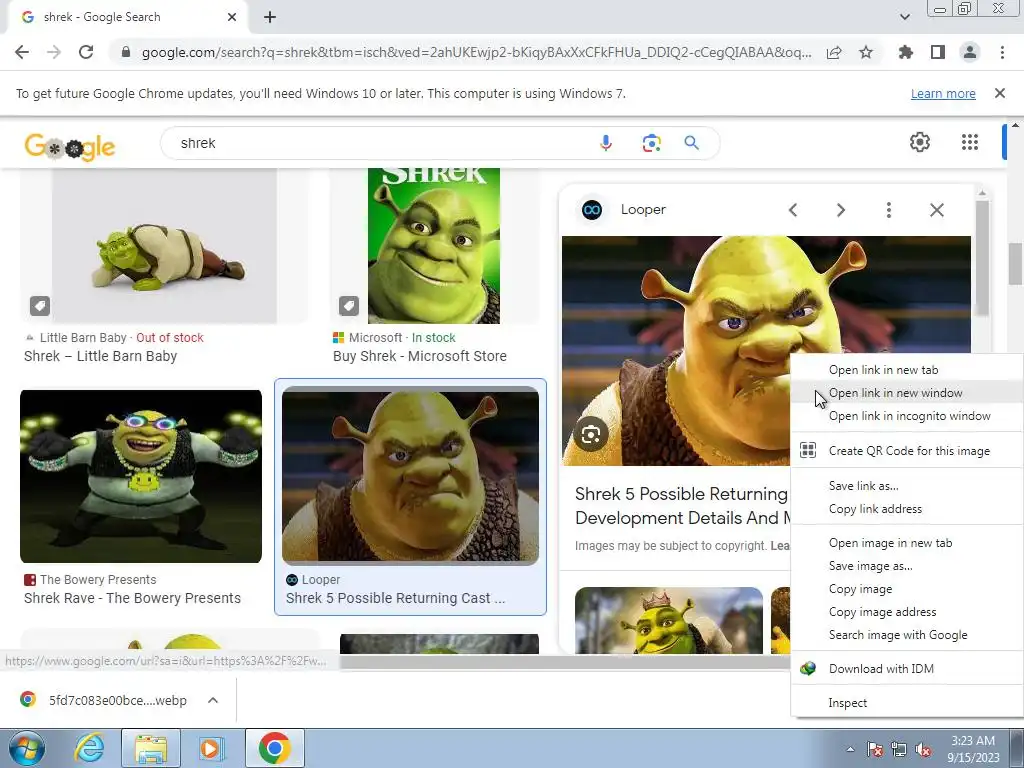The image size is (1024, 768).
Task: Click the Looper source name in preview header
Action: 643,210
